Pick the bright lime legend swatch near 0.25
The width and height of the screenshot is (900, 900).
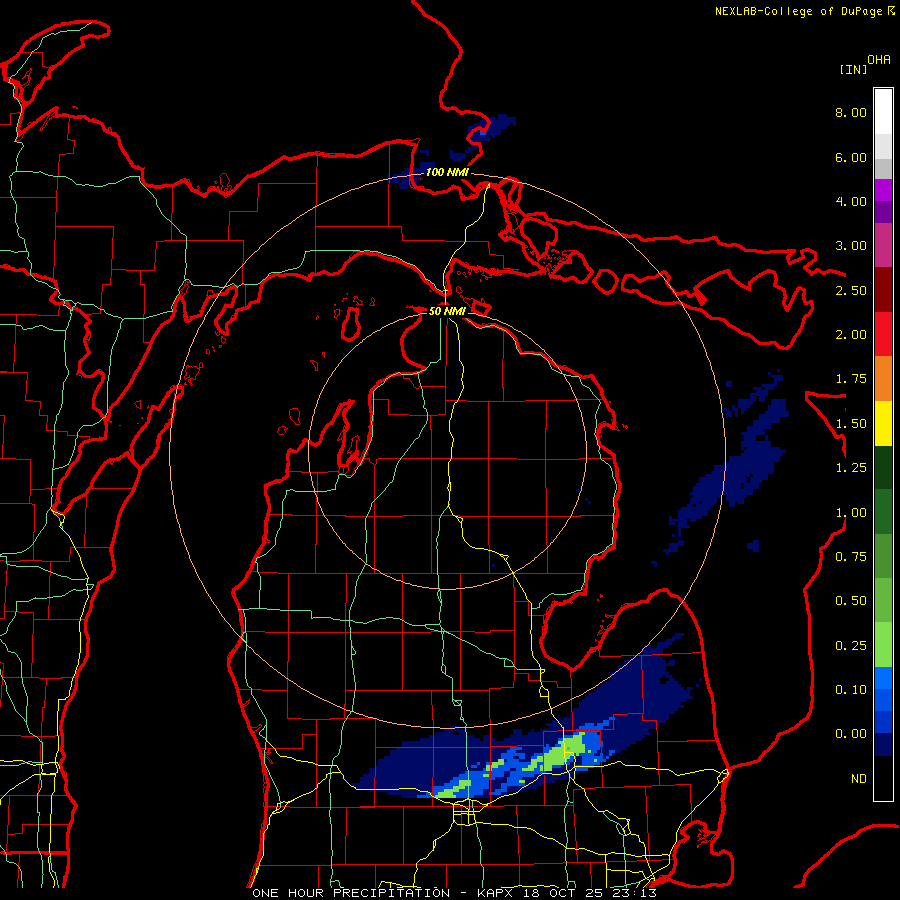click(x=883, y=645)
